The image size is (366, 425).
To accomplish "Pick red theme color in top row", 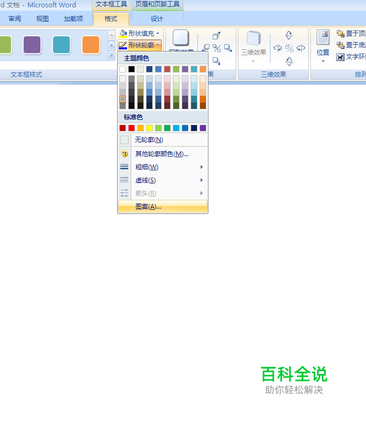I will click(167, 69).
